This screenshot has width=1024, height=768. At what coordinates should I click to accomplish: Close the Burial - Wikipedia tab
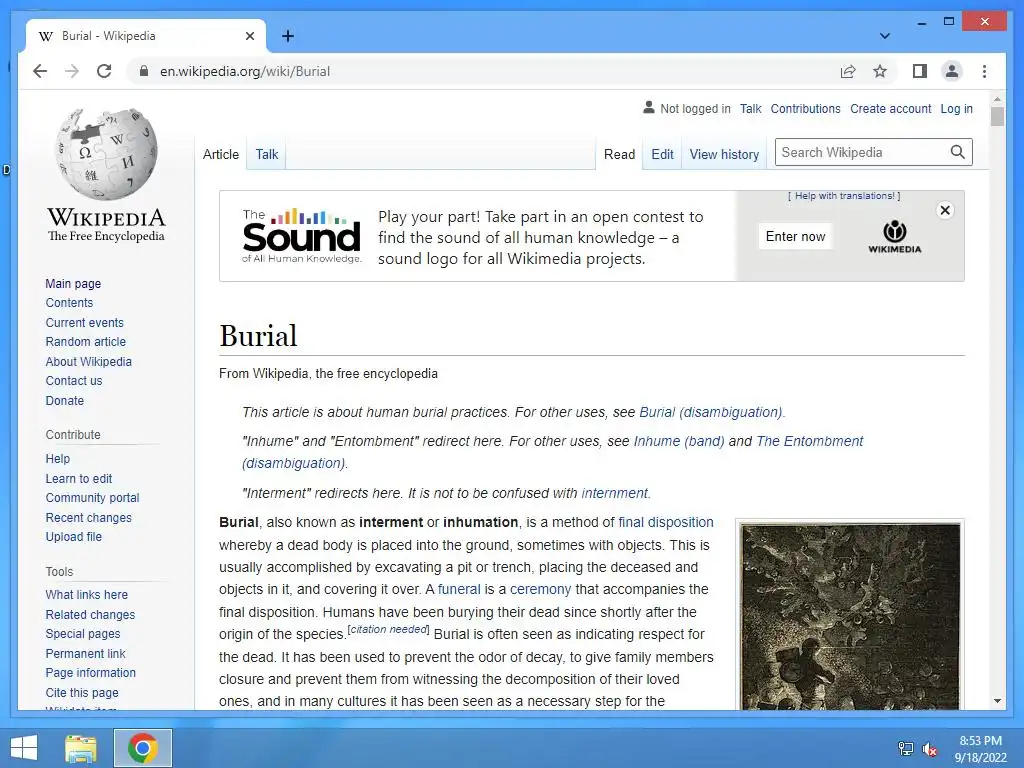pyautogui.click(x=249, y=36)
